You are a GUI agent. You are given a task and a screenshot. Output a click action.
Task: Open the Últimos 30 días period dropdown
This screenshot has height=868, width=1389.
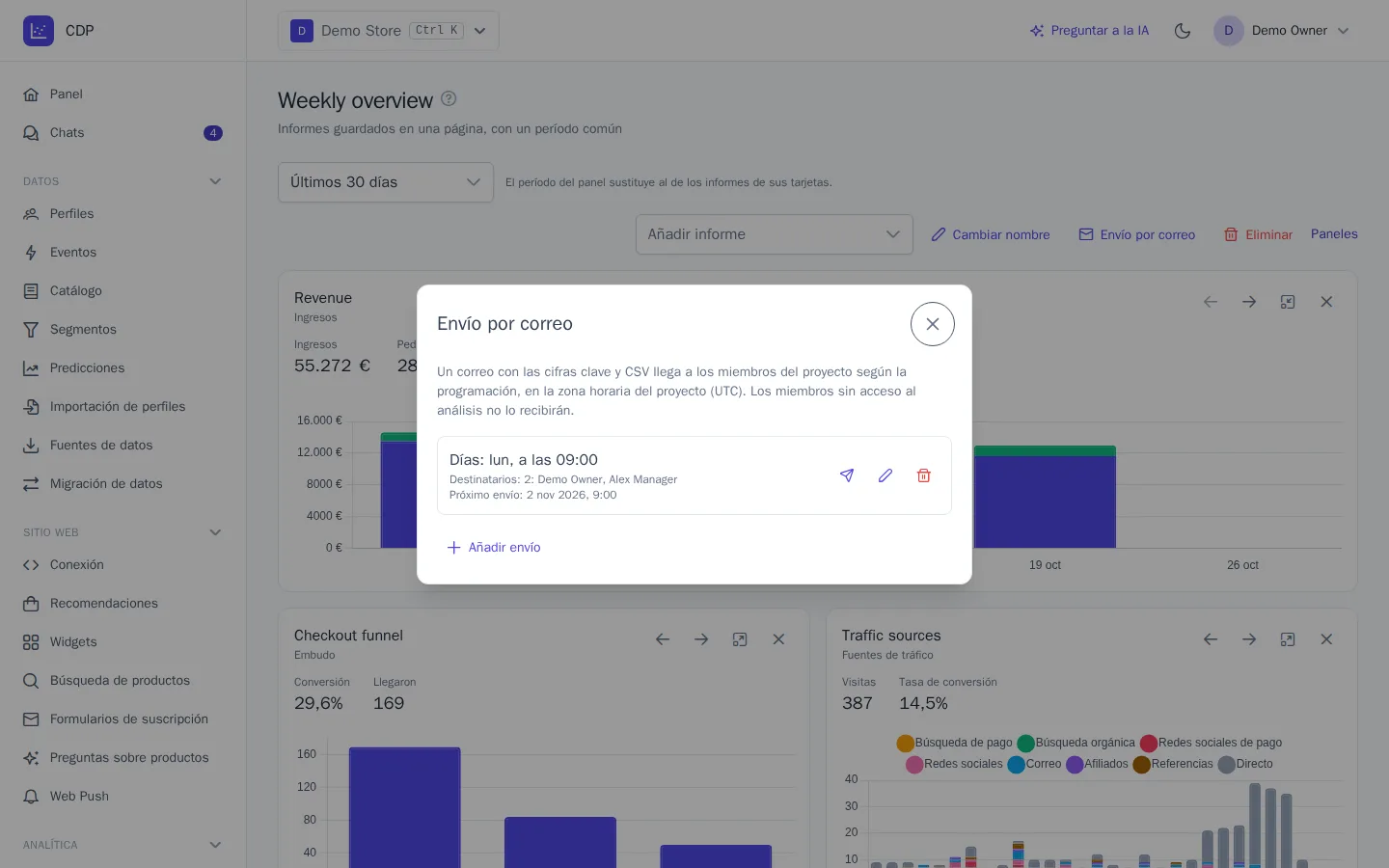pos(386,182)
